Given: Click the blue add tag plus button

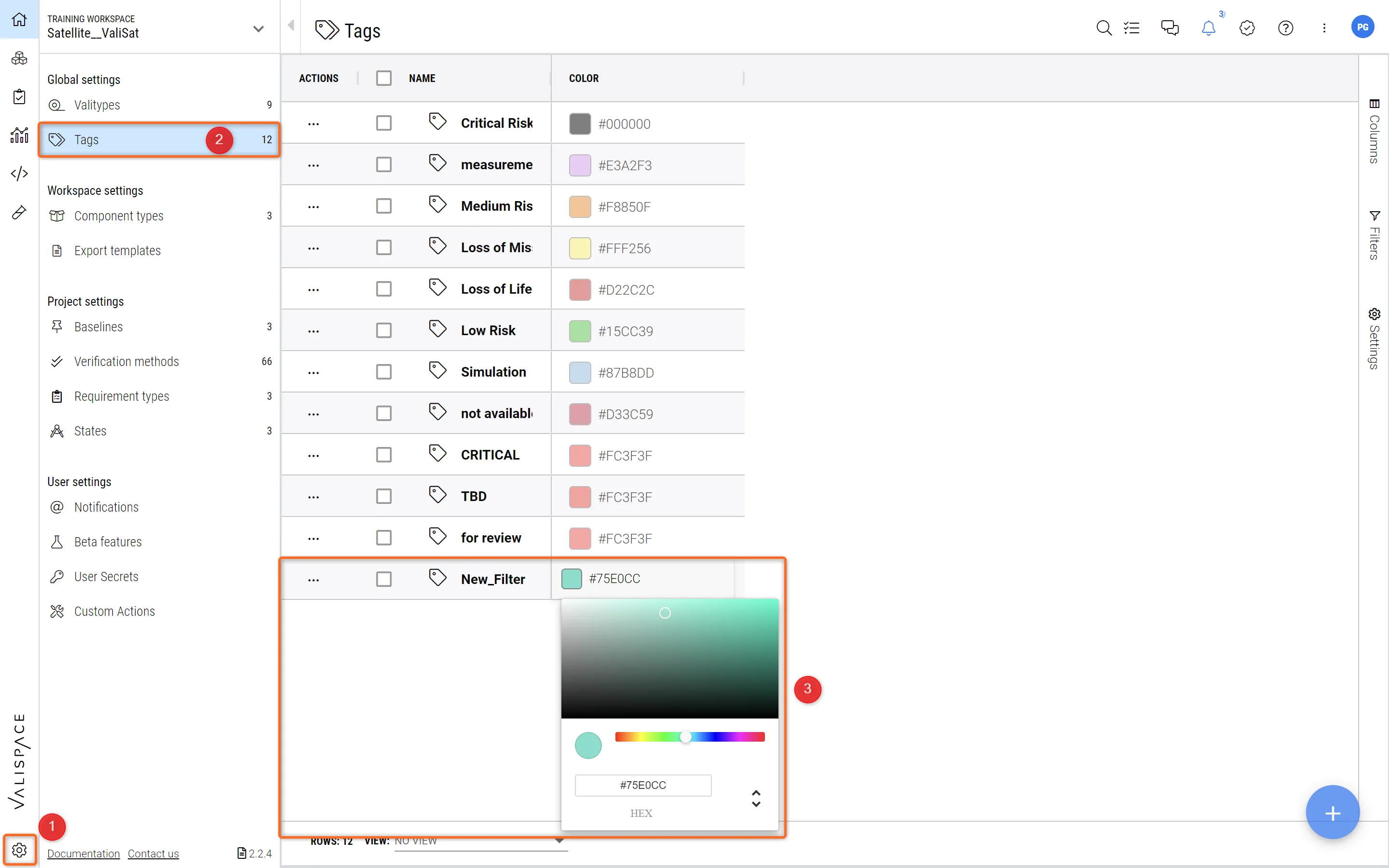Looking at the screenshot, I should [1332, 813].
